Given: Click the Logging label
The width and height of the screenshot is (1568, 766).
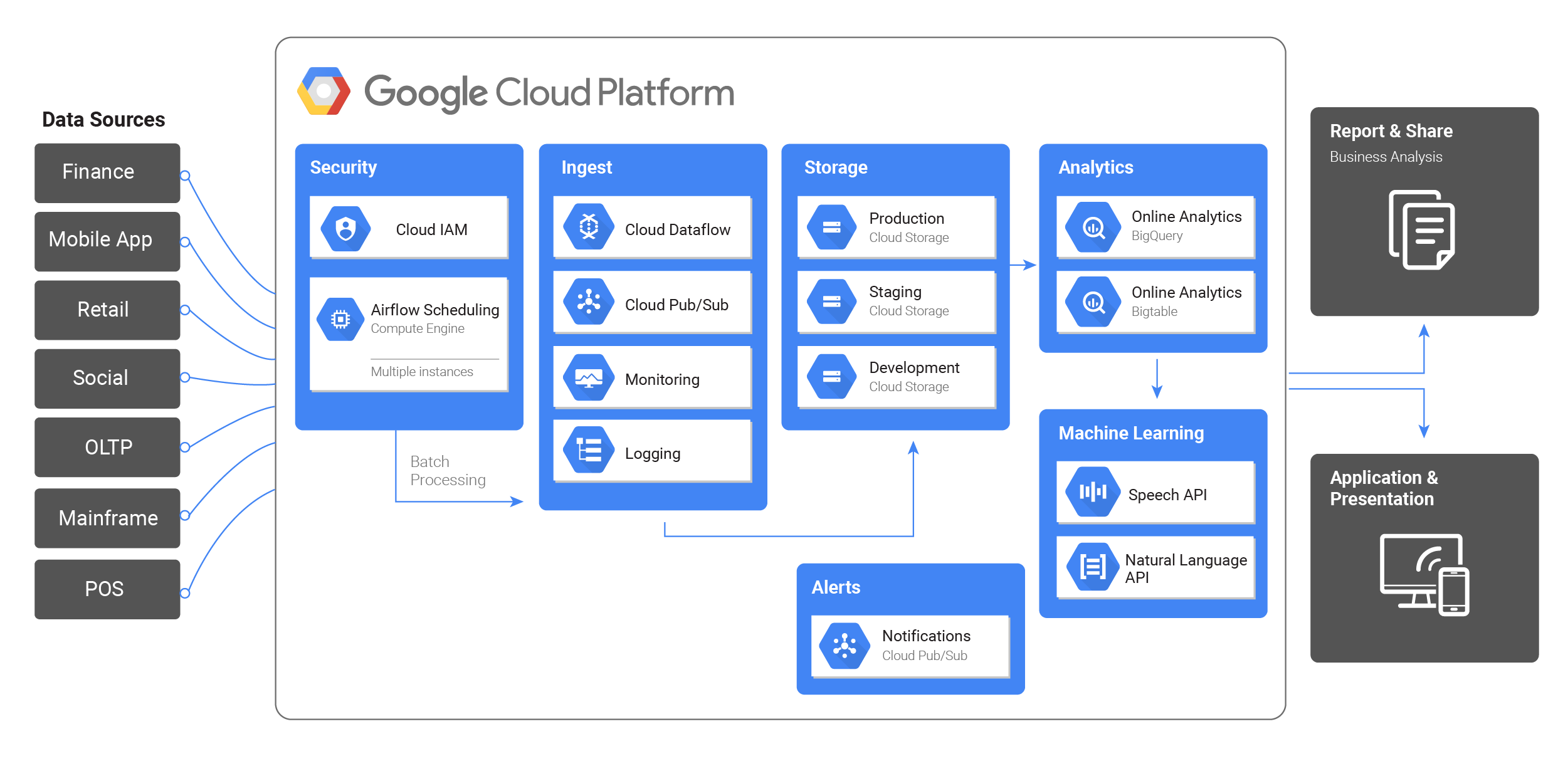Looking at the screenshot, I should pyautogui.click(x=653, y=454).
